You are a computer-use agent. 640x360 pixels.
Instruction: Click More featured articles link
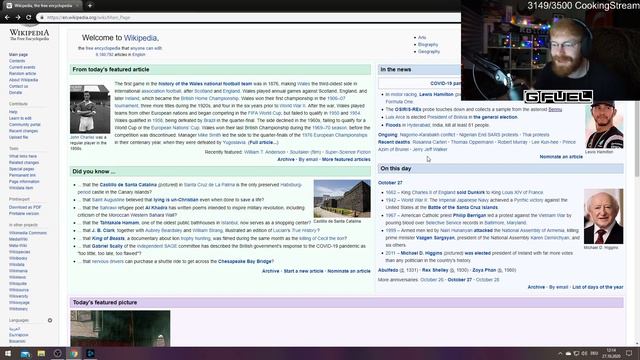point(346,160)
